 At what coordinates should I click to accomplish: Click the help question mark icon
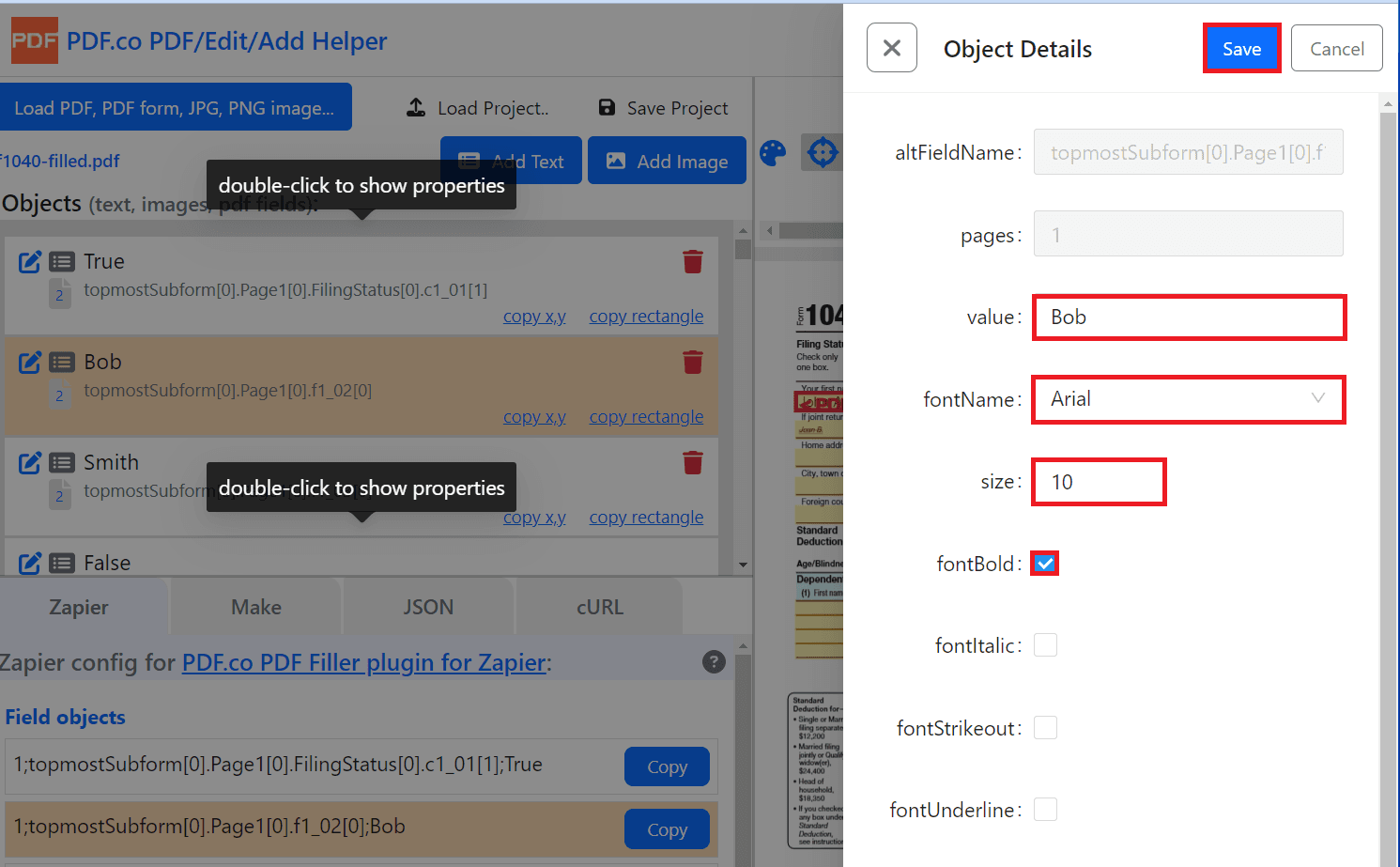pyautogui.click(x=714, y=662)
